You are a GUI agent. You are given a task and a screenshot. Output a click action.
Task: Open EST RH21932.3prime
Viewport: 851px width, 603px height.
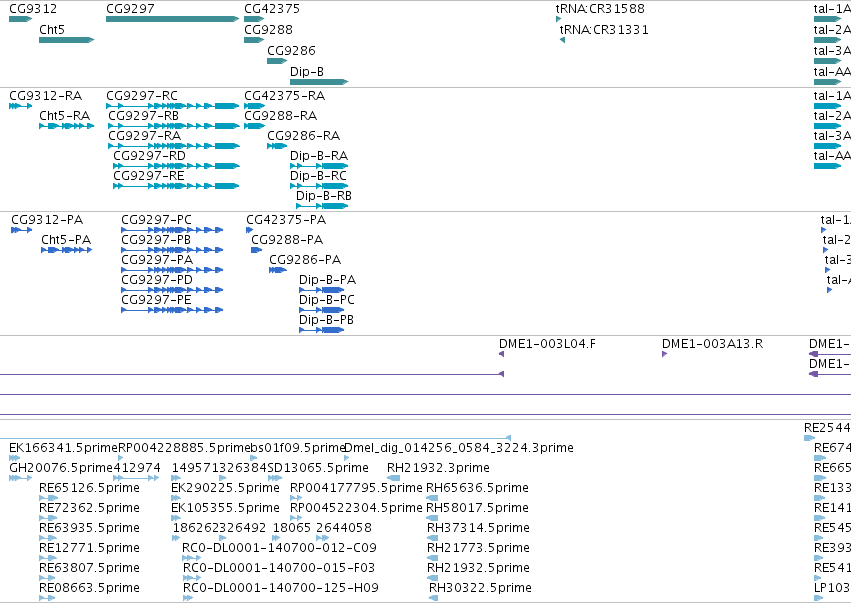tap(439, 468)
